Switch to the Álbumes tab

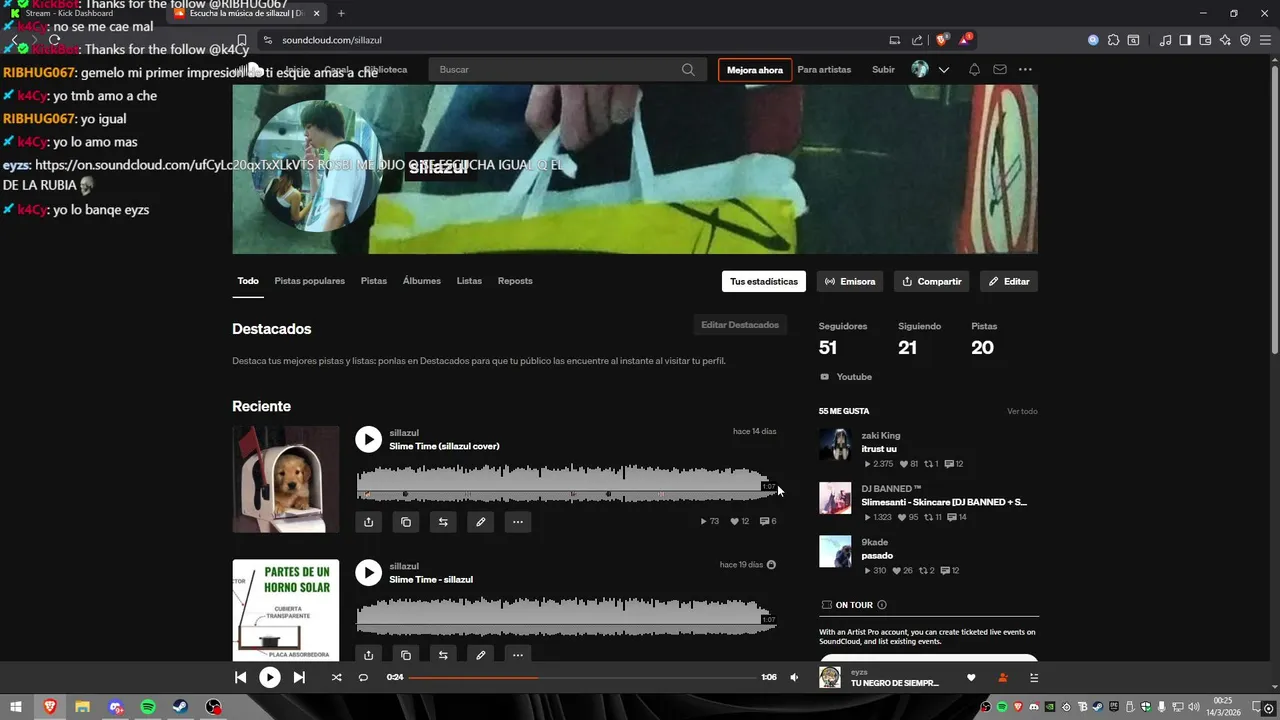422,281
